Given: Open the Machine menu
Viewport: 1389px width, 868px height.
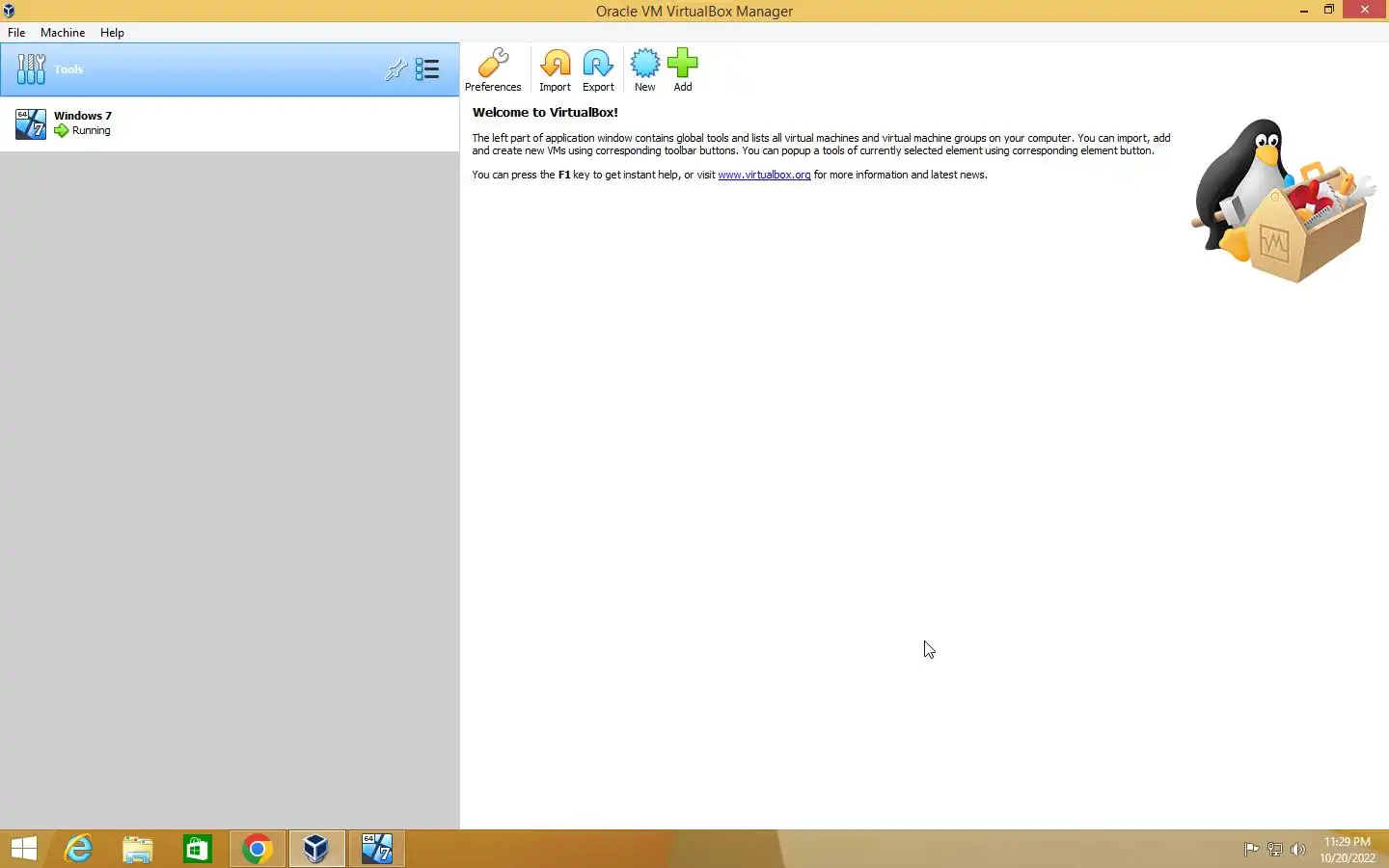Looking at the screenshot, I should coord(63,33).
